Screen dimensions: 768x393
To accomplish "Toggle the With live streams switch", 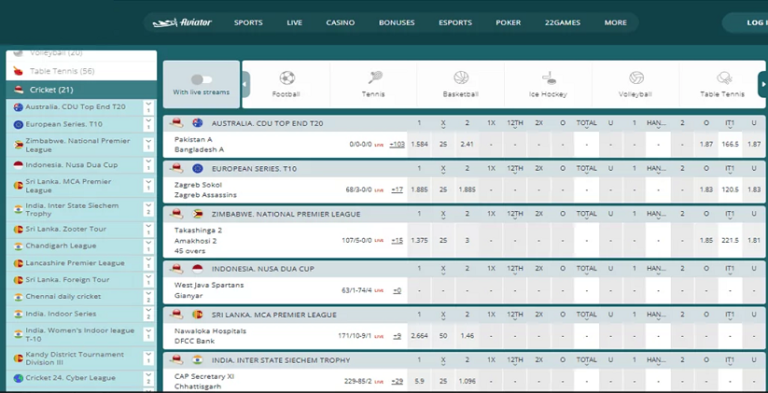I will click(x=201, y=79).
